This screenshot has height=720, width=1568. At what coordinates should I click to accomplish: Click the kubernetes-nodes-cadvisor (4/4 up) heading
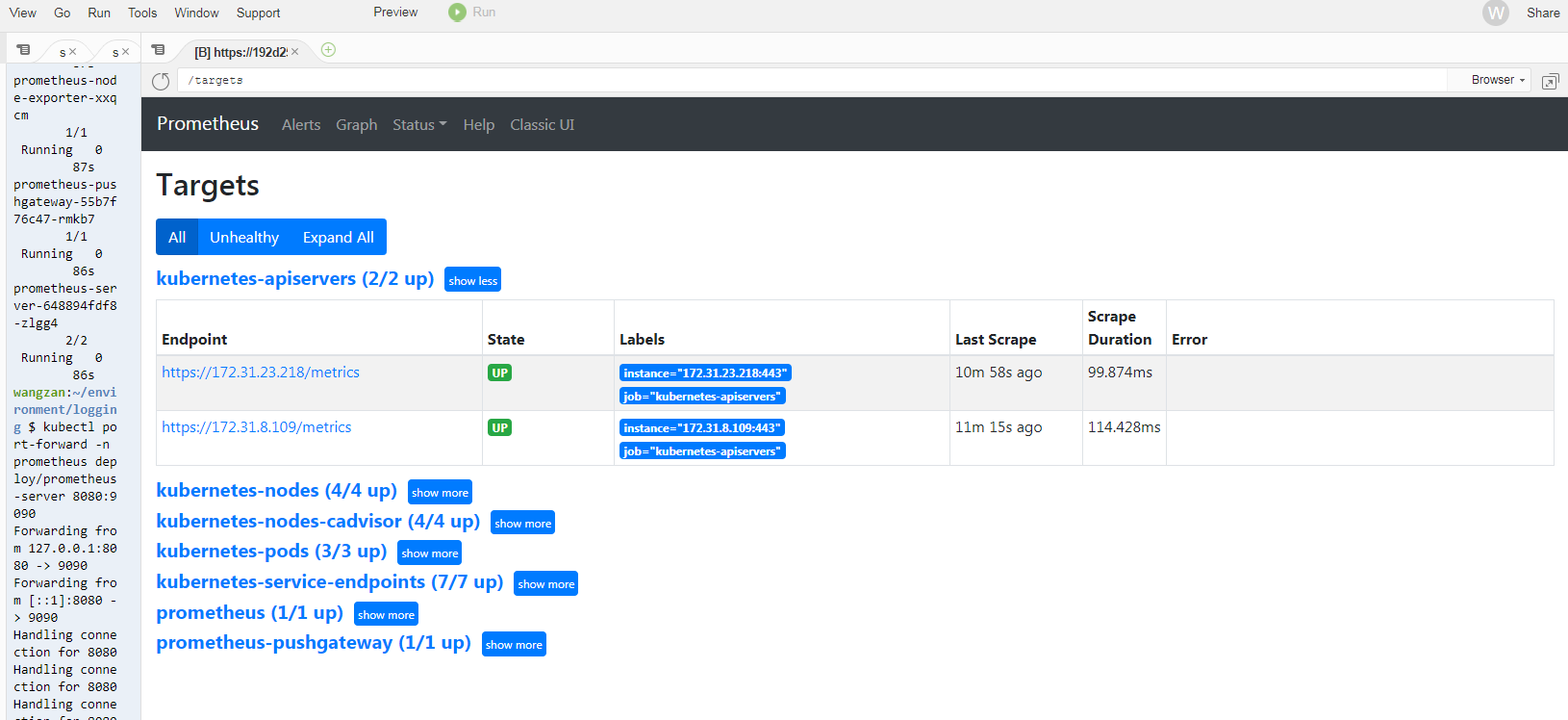point(318,522)
